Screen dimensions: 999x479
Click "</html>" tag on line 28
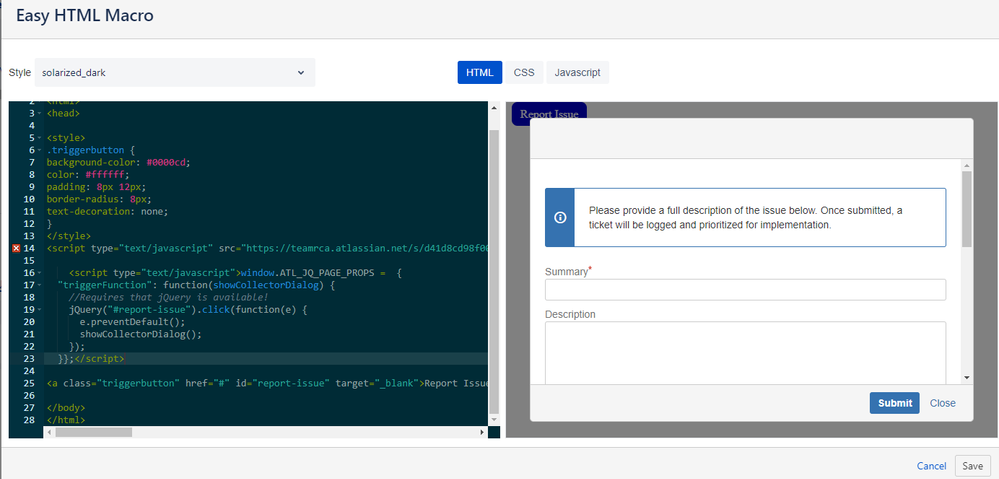[x=66, y=420]
